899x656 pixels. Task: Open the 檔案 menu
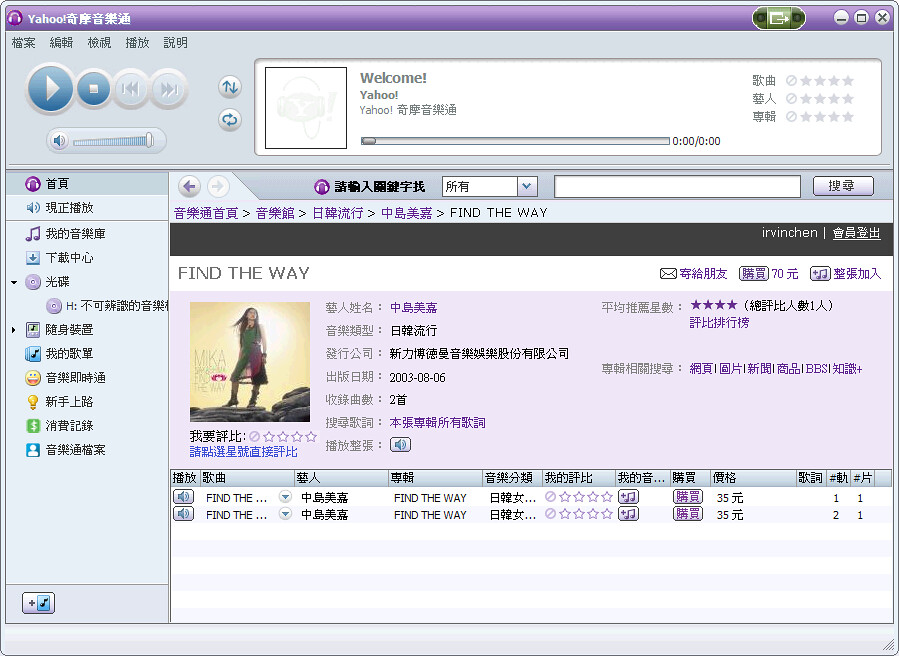(24, 43)
